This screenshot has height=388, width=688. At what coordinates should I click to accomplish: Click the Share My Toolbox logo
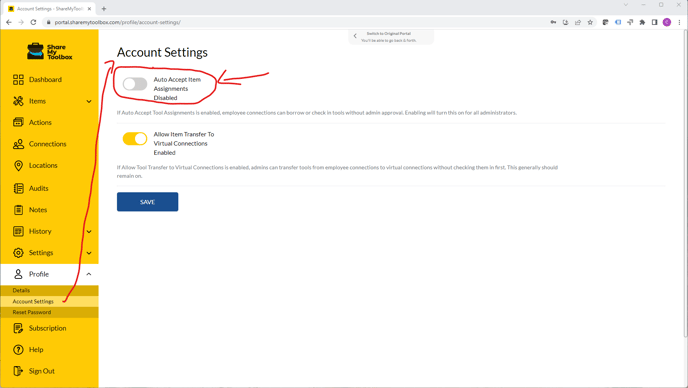pos(49,51)
